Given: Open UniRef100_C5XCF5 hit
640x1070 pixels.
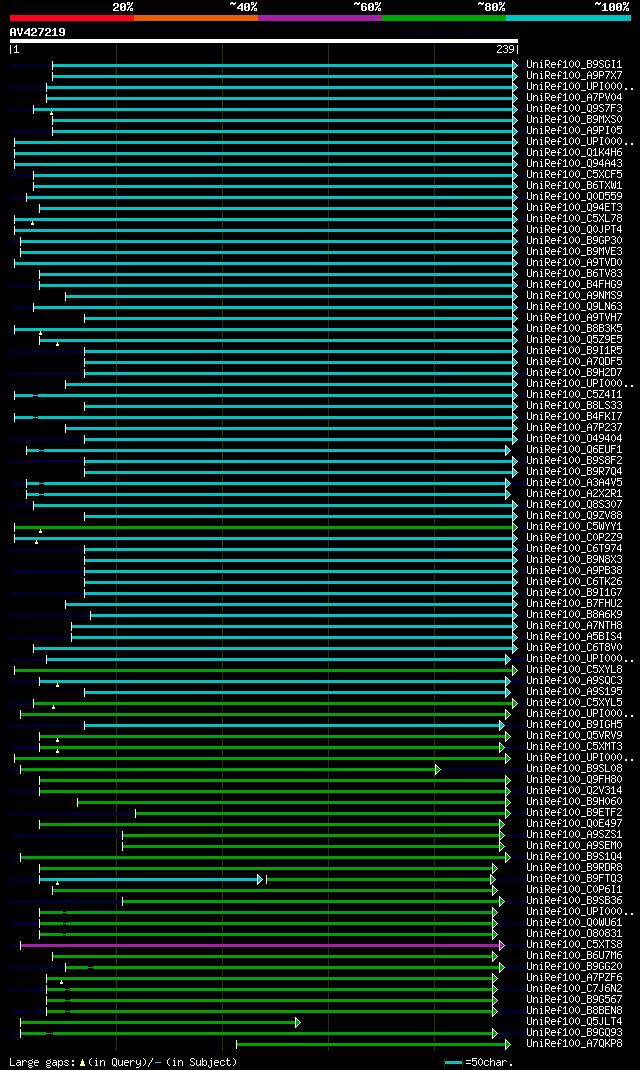Looking at the screenshot, I should pos(574,174).
